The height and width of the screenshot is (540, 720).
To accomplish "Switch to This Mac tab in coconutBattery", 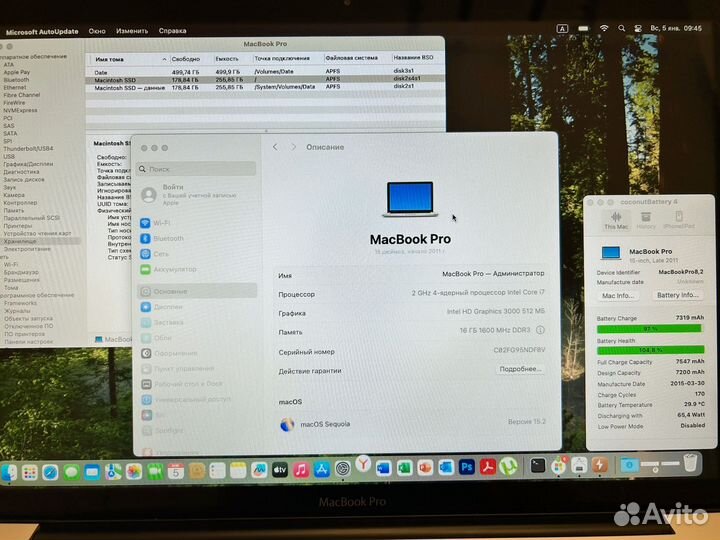I will (x=616, y=220).
